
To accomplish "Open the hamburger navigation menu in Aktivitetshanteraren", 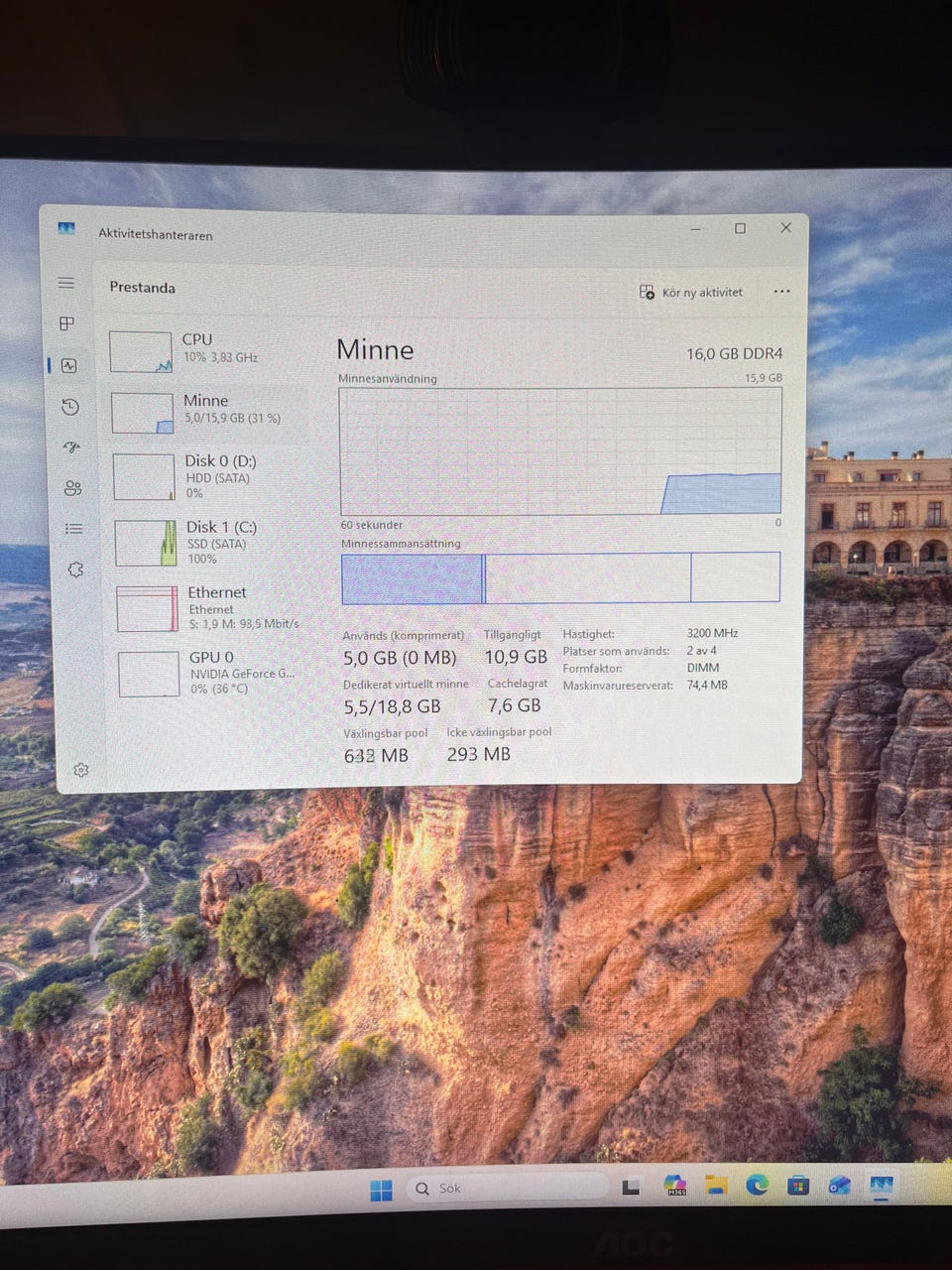I will pyautogui.click(x=66, y=284).
